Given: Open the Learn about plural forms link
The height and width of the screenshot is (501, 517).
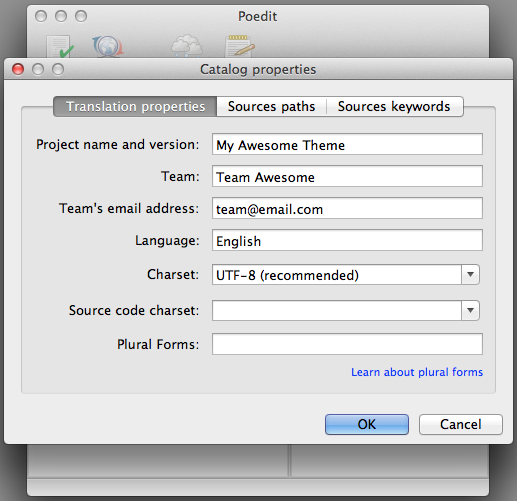Looking at the screenshot, I should click(417, 372).
